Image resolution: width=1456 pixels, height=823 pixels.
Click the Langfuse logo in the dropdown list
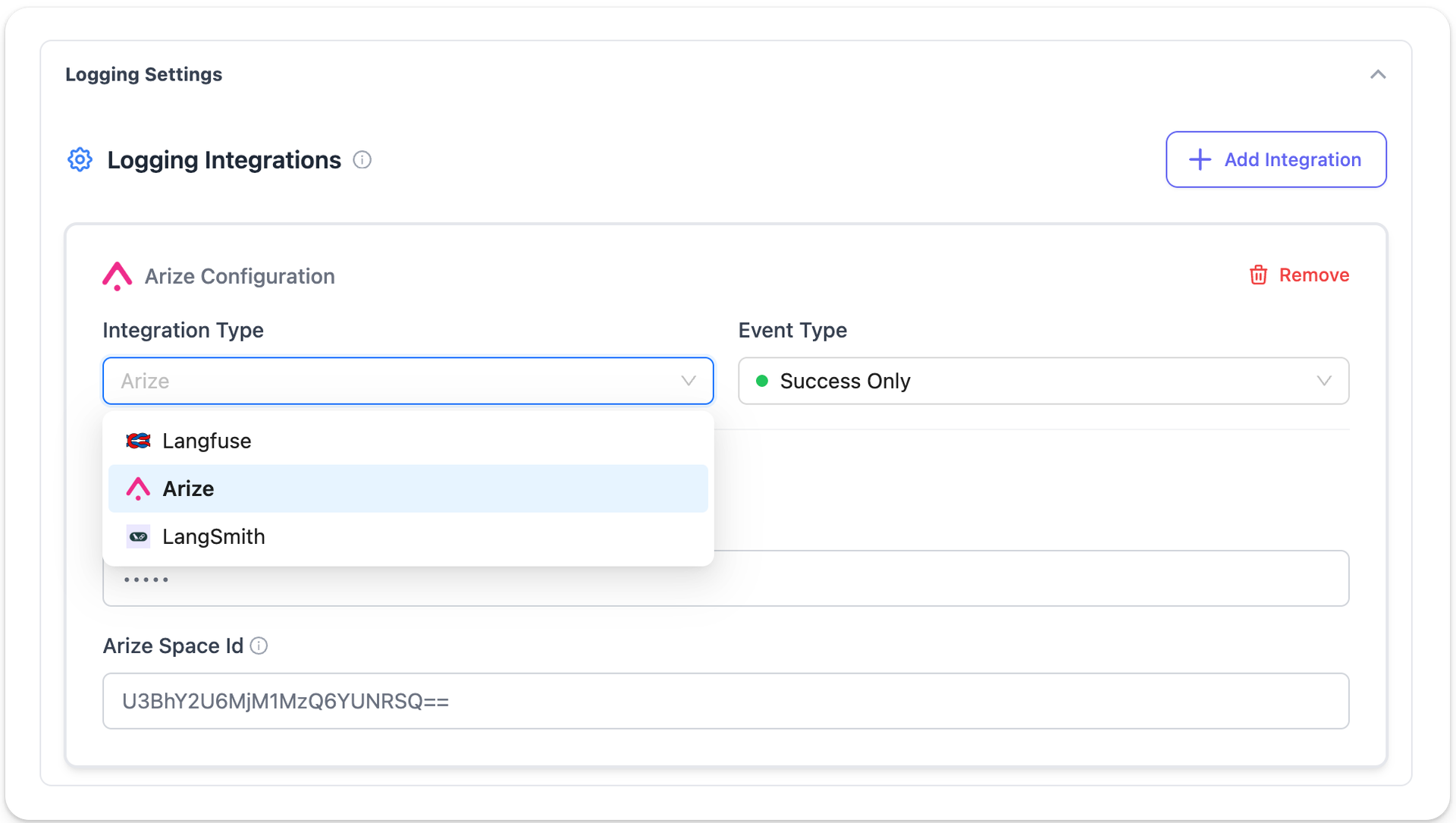138,440
